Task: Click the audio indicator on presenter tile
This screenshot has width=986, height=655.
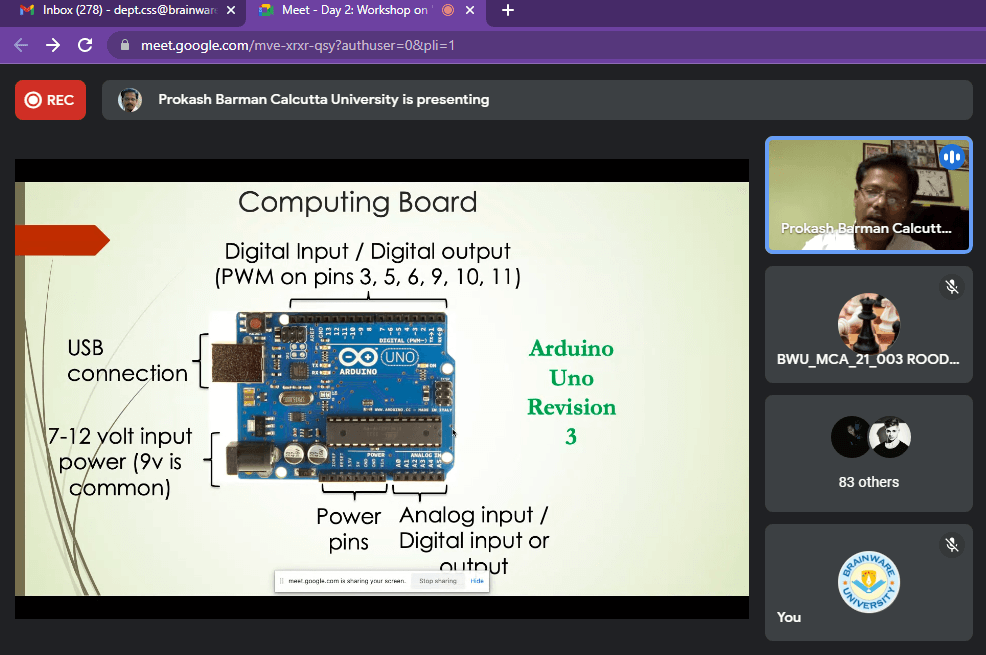Action: point(951,157)
